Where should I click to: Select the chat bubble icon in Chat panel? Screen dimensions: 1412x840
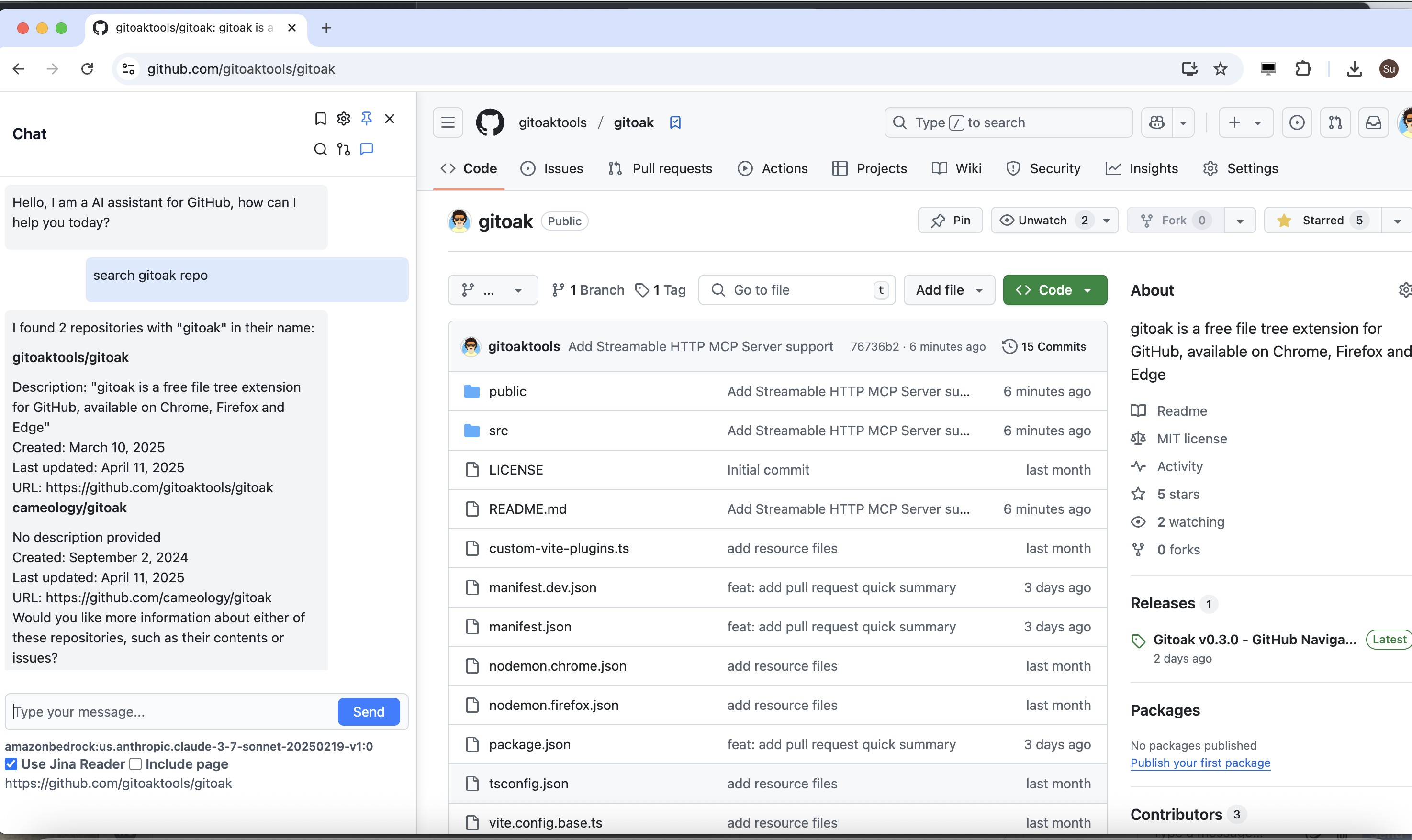367,149
